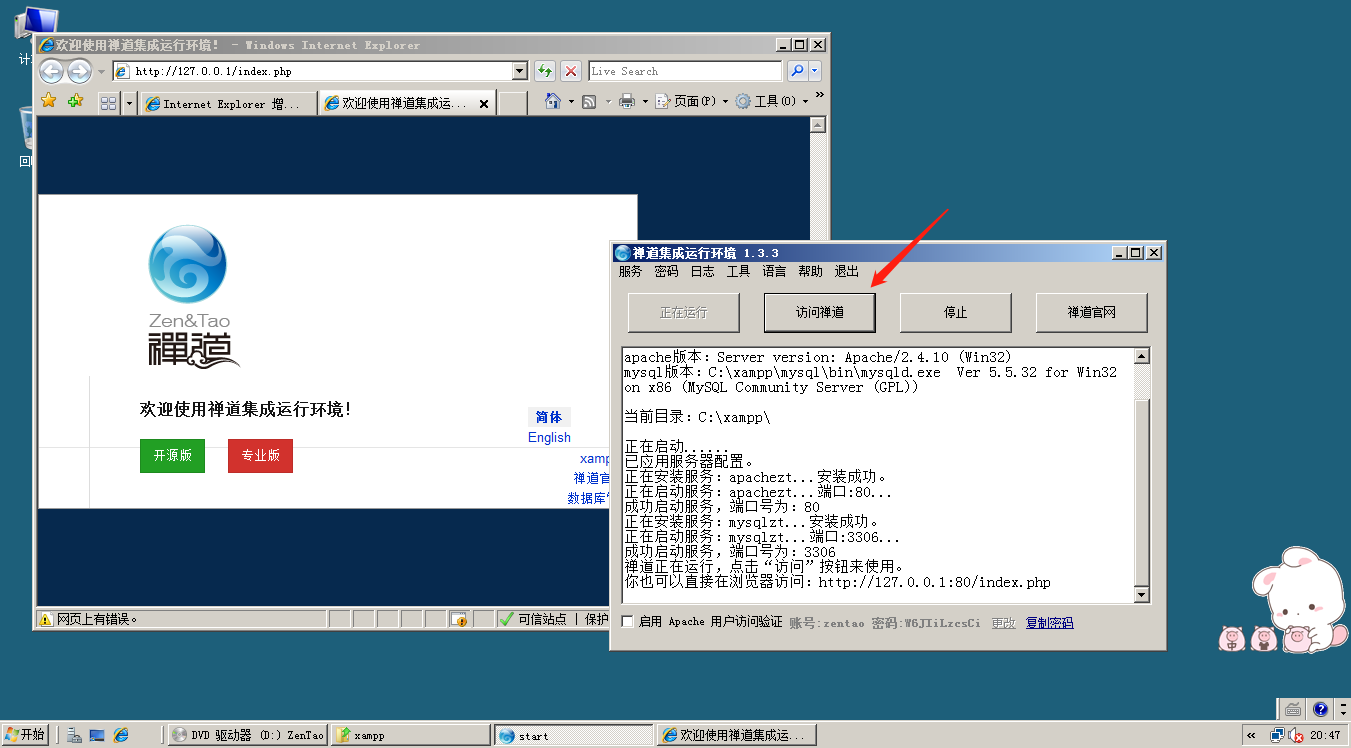Open the 密码 menu

click(666, 271)
